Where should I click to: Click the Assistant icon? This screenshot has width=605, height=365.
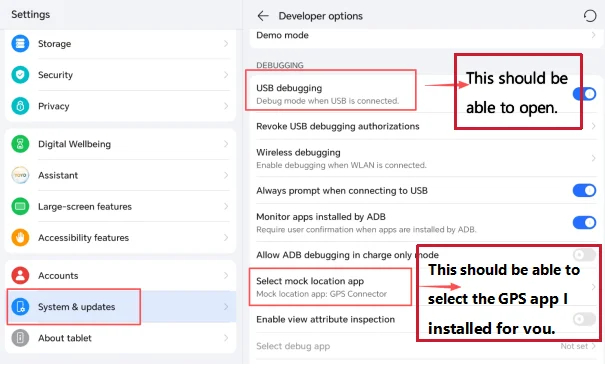pos(20,175)
